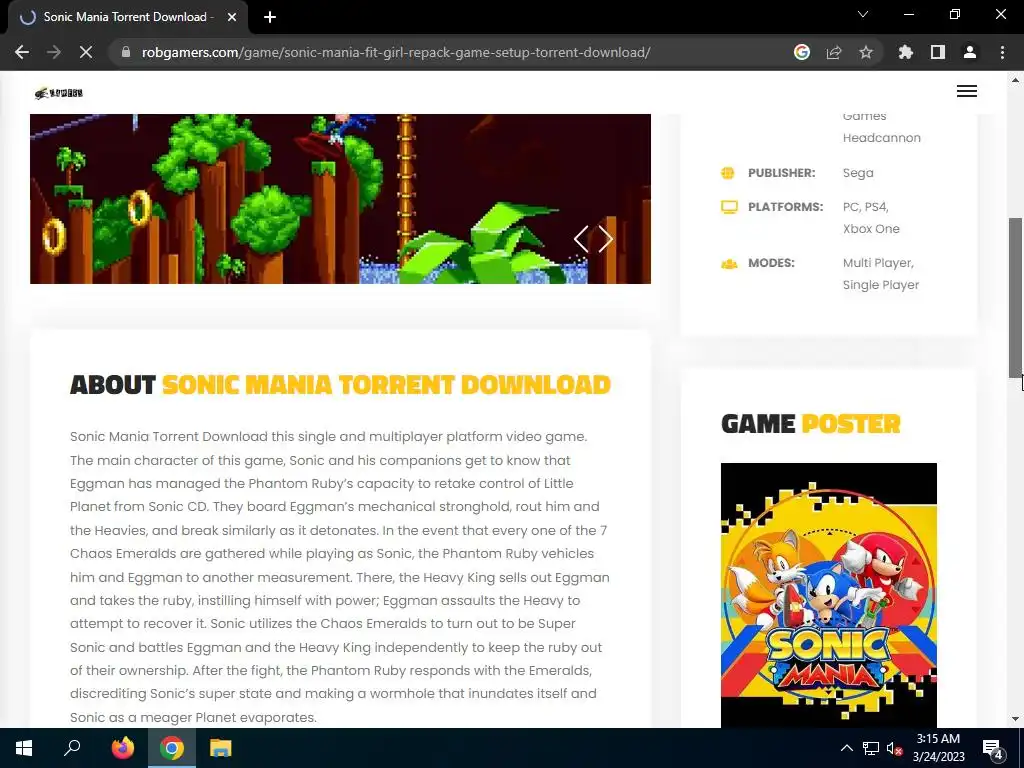Viewport: 1024px width, 768px height.
Task: Show previous screenshot in slider
Action: pos(581,239)
